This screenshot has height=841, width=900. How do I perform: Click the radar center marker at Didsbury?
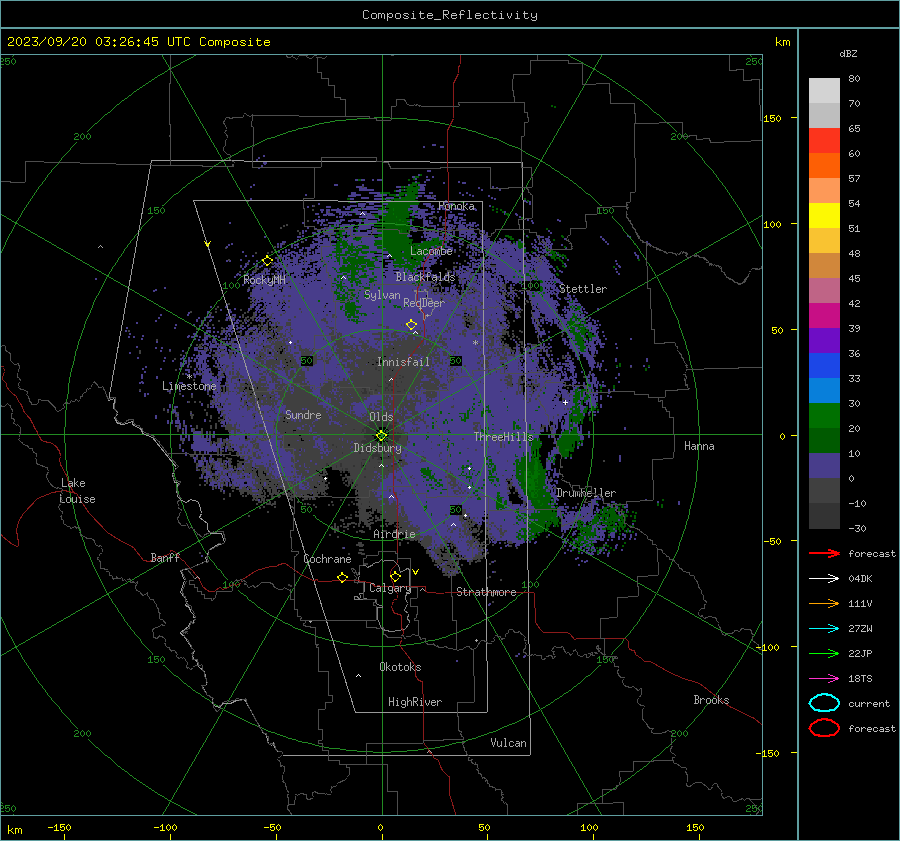coord(382,435)
